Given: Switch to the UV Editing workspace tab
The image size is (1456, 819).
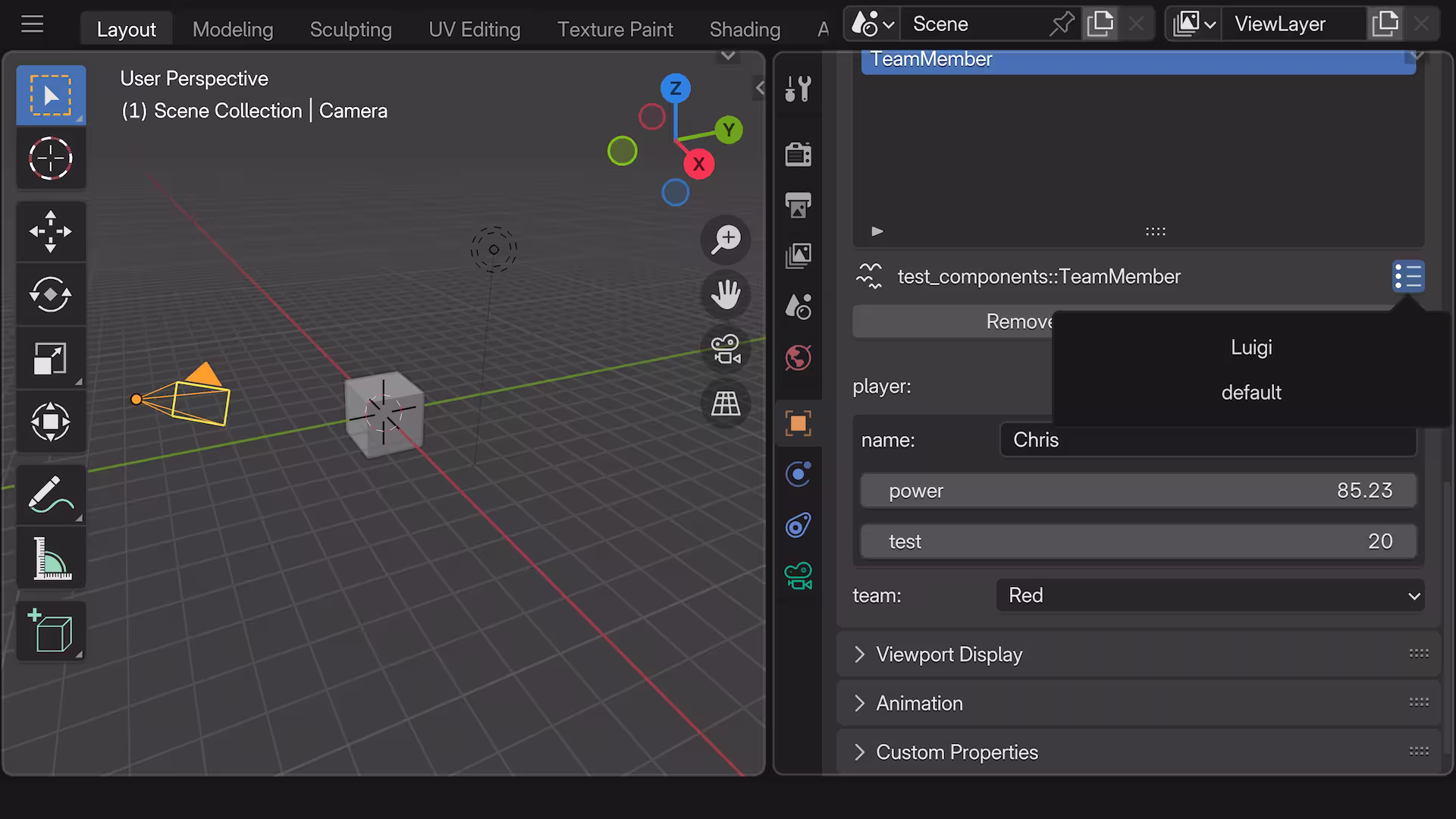Looking at the screenshot, I should pyautogui.click(x=475, y=29).
